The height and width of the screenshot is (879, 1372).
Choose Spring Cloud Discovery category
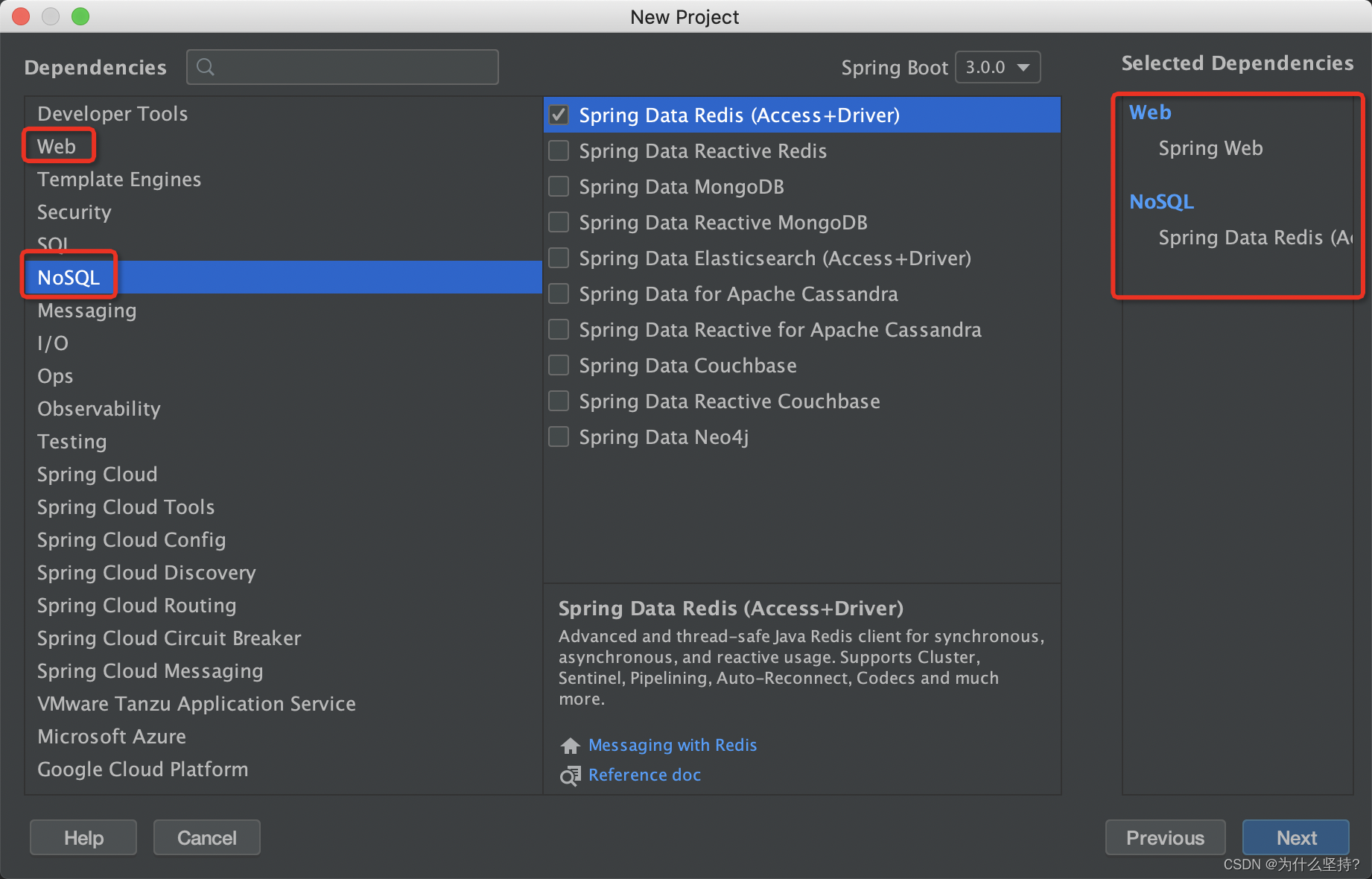[283, 573]
